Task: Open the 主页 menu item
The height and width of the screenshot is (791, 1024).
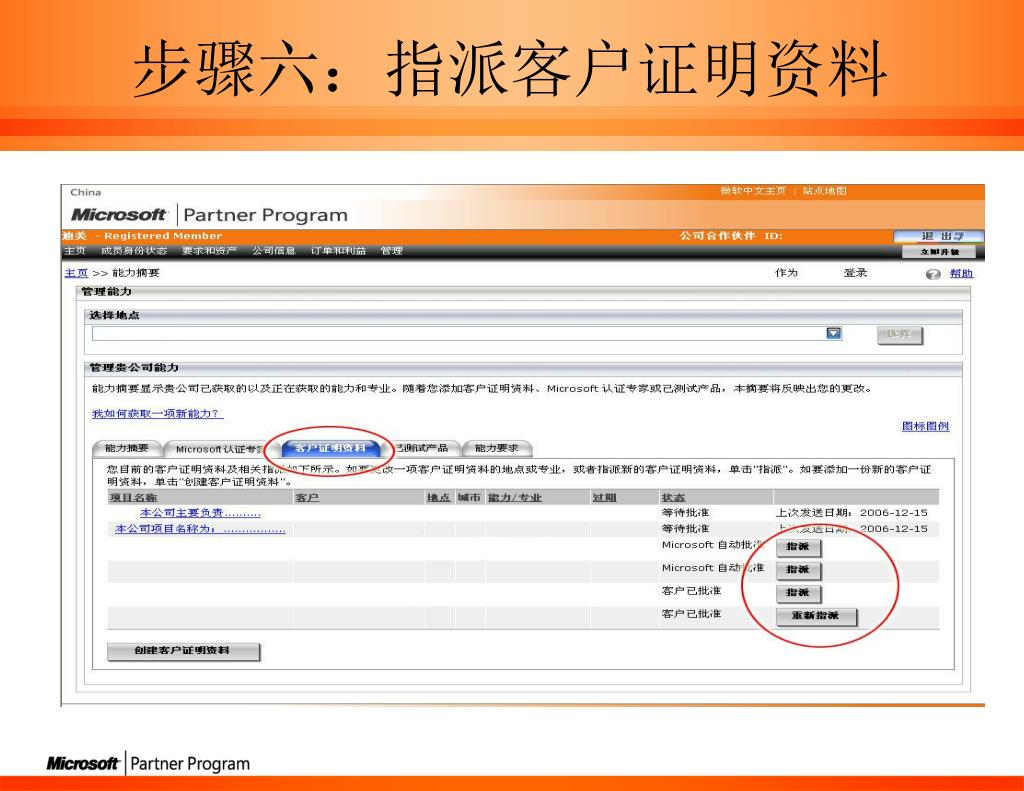Action: coord(74,251)
